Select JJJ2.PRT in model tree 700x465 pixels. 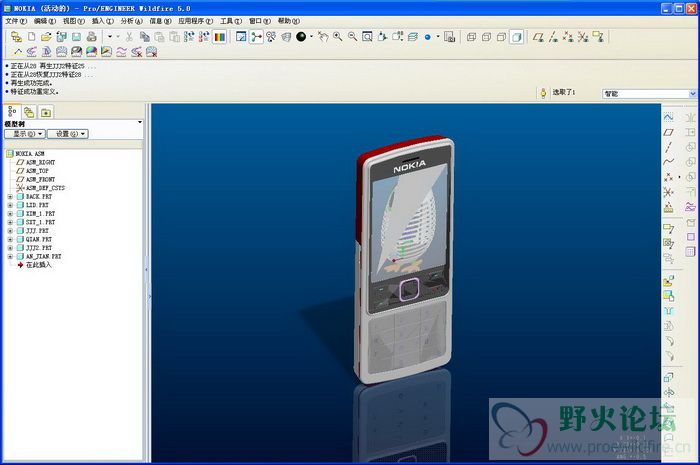coord(34,248)
